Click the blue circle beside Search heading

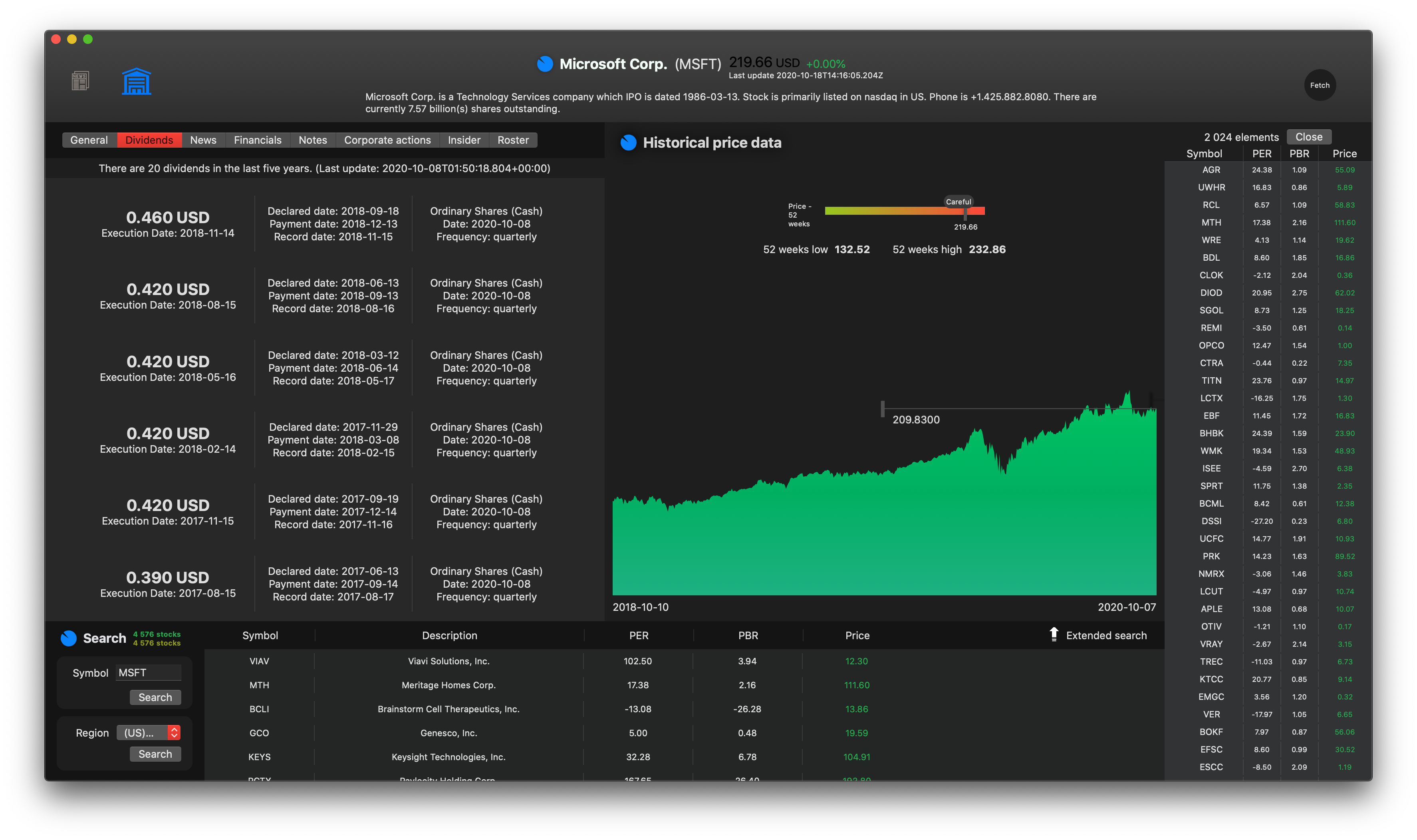(x=69, y=638)
